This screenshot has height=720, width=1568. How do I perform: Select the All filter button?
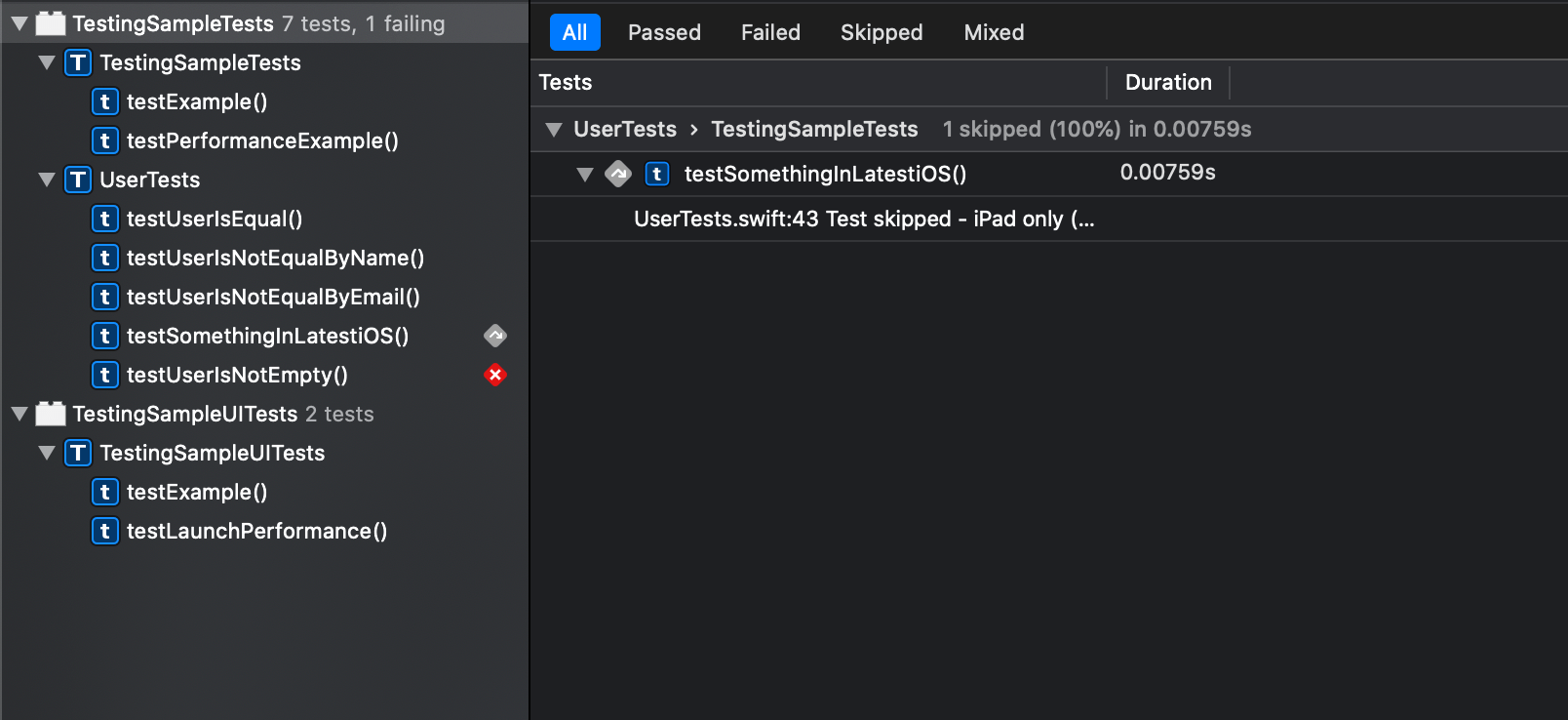(x=574, y=32)
